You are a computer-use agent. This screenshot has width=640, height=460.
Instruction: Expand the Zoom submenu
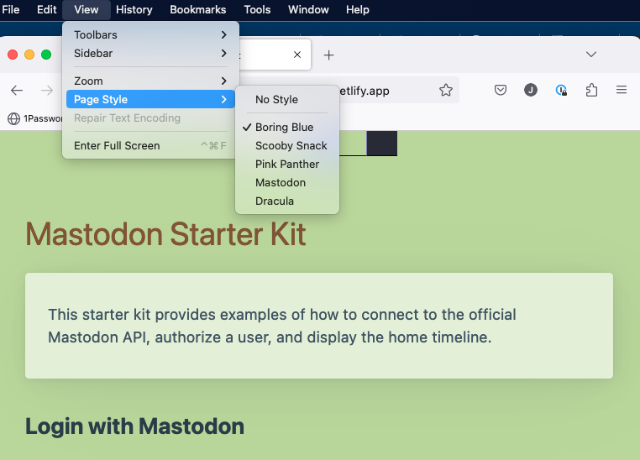[x=150, y=81]
